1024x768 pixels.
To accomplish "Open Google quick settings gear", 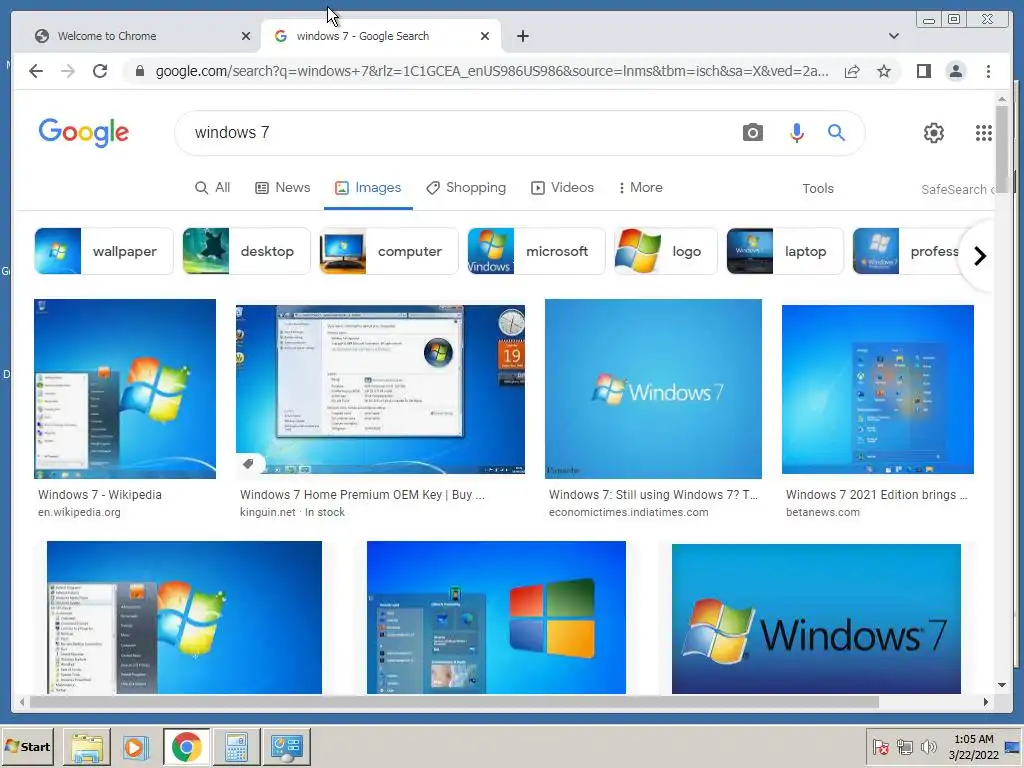I will pos(934,133).
